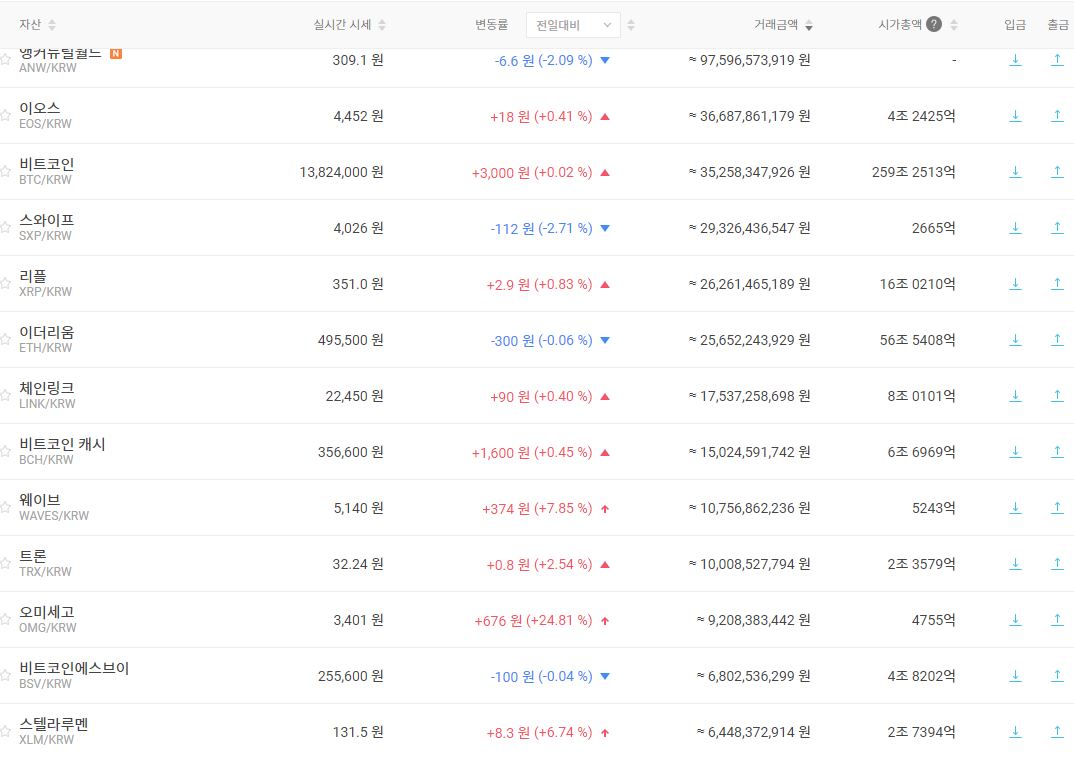Toggle favorite star for 비트코인 캐시 BCH
Screen dimensions: 1074x757
click(5, 452)
